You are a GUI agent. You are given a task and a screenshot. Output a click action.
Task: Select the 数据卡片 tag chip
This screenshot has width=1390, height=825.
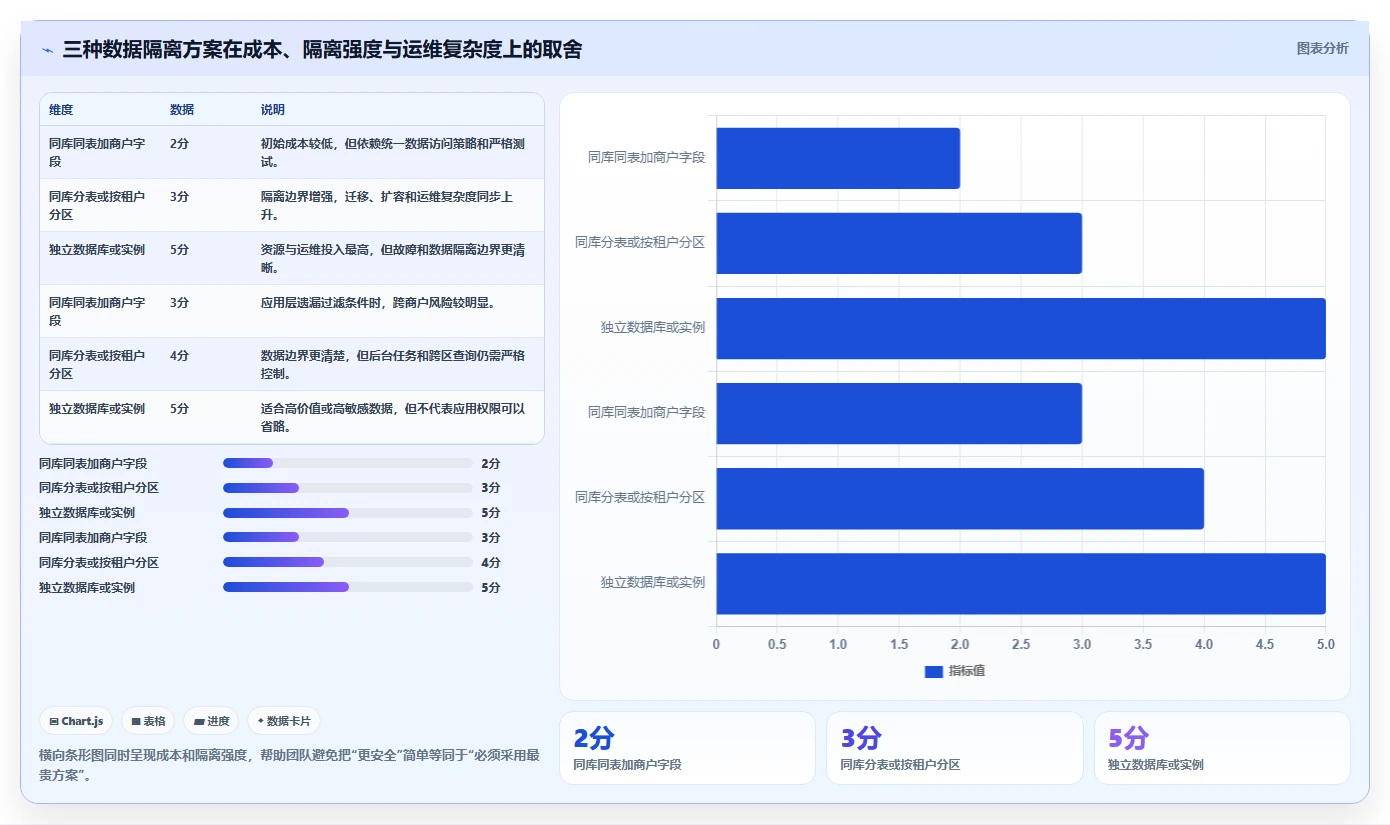click(x=284, y=721)
